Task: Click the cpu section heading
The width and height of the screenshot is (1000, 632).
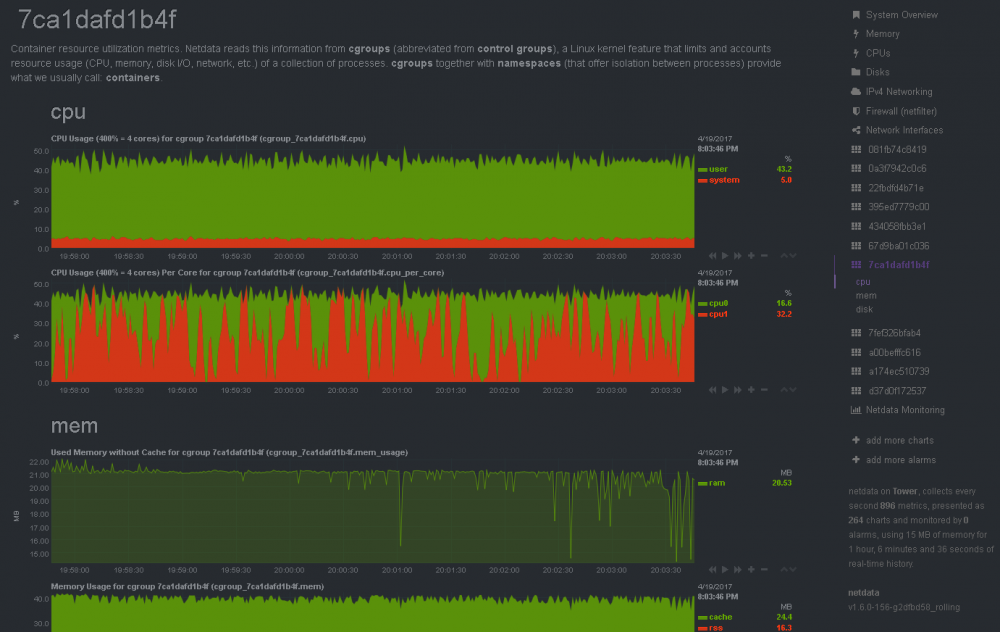Action: pyautogui.click(x=68, y=112)
